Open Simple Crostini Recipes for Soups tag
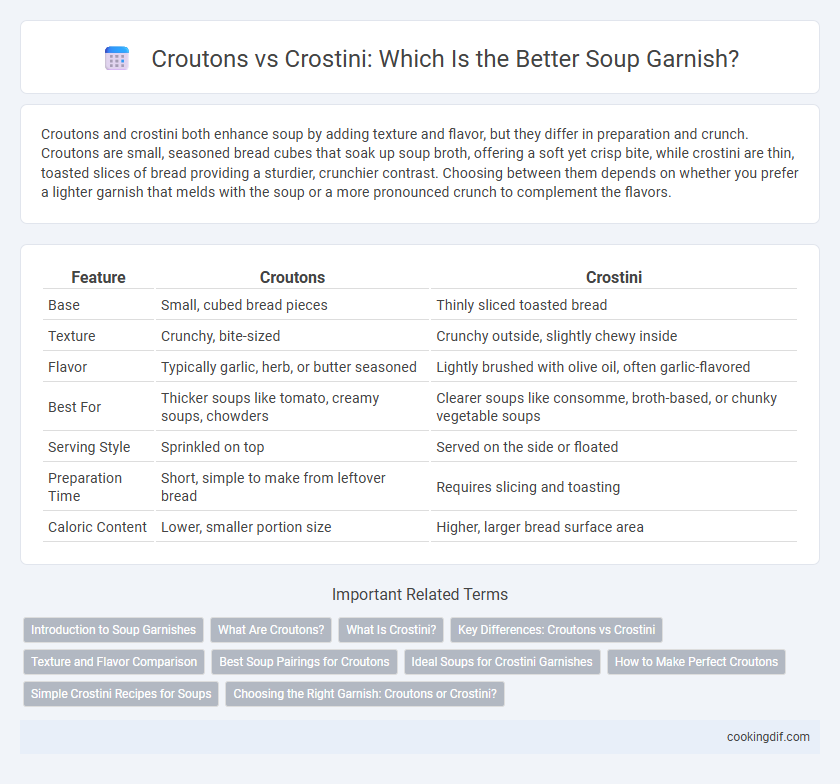 coord(121,693)
